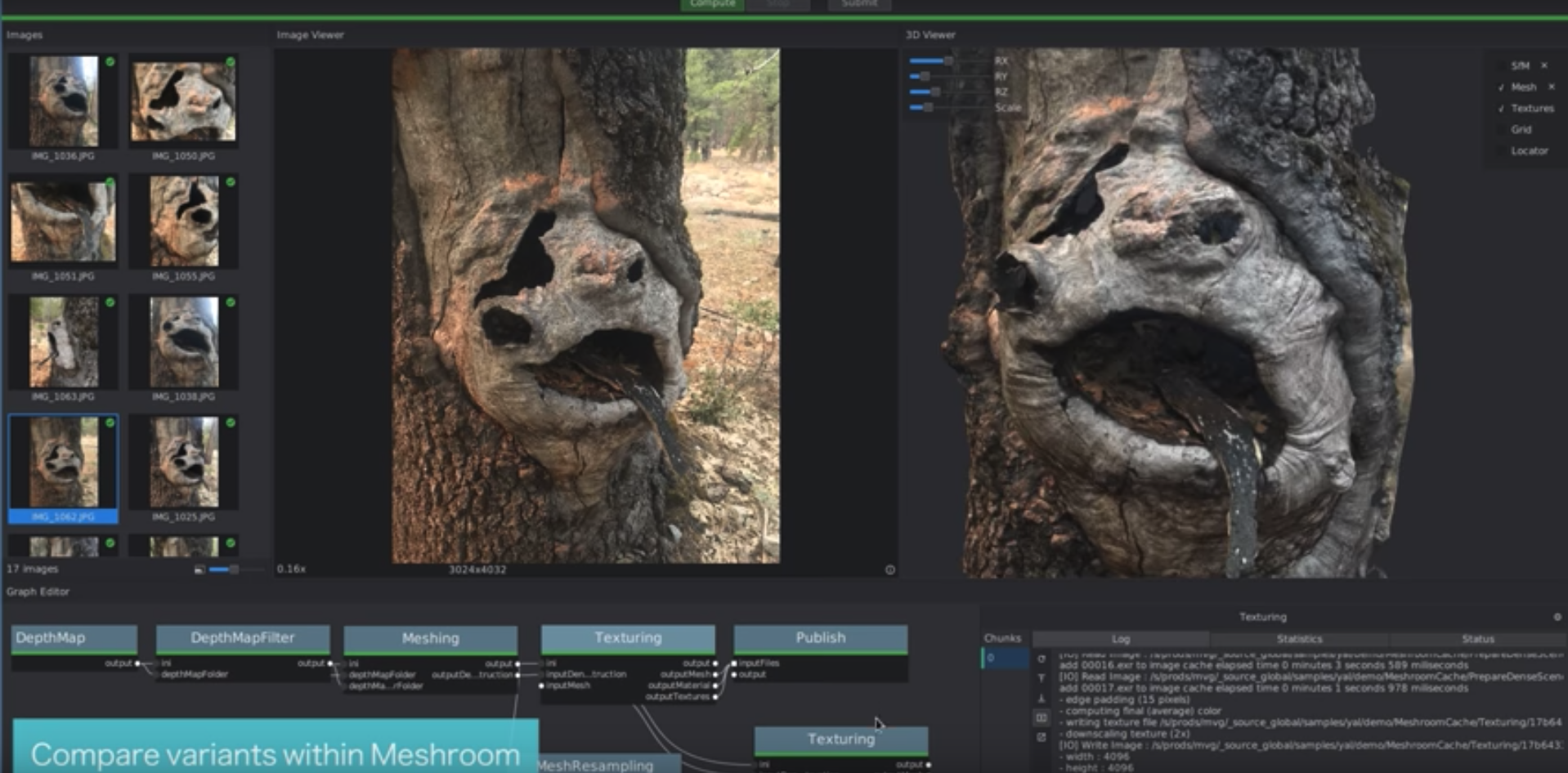This screenshot has width=1568, height=773.
Task: Enable the Grid checkbox
Action: 1501,129
